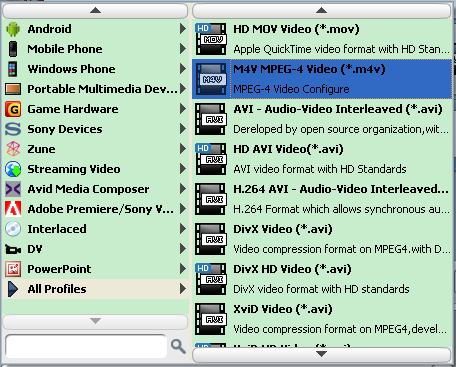Click 'Apple QuickTime video format' description
The image size is (456, 367).
click(x=341, y=49)
